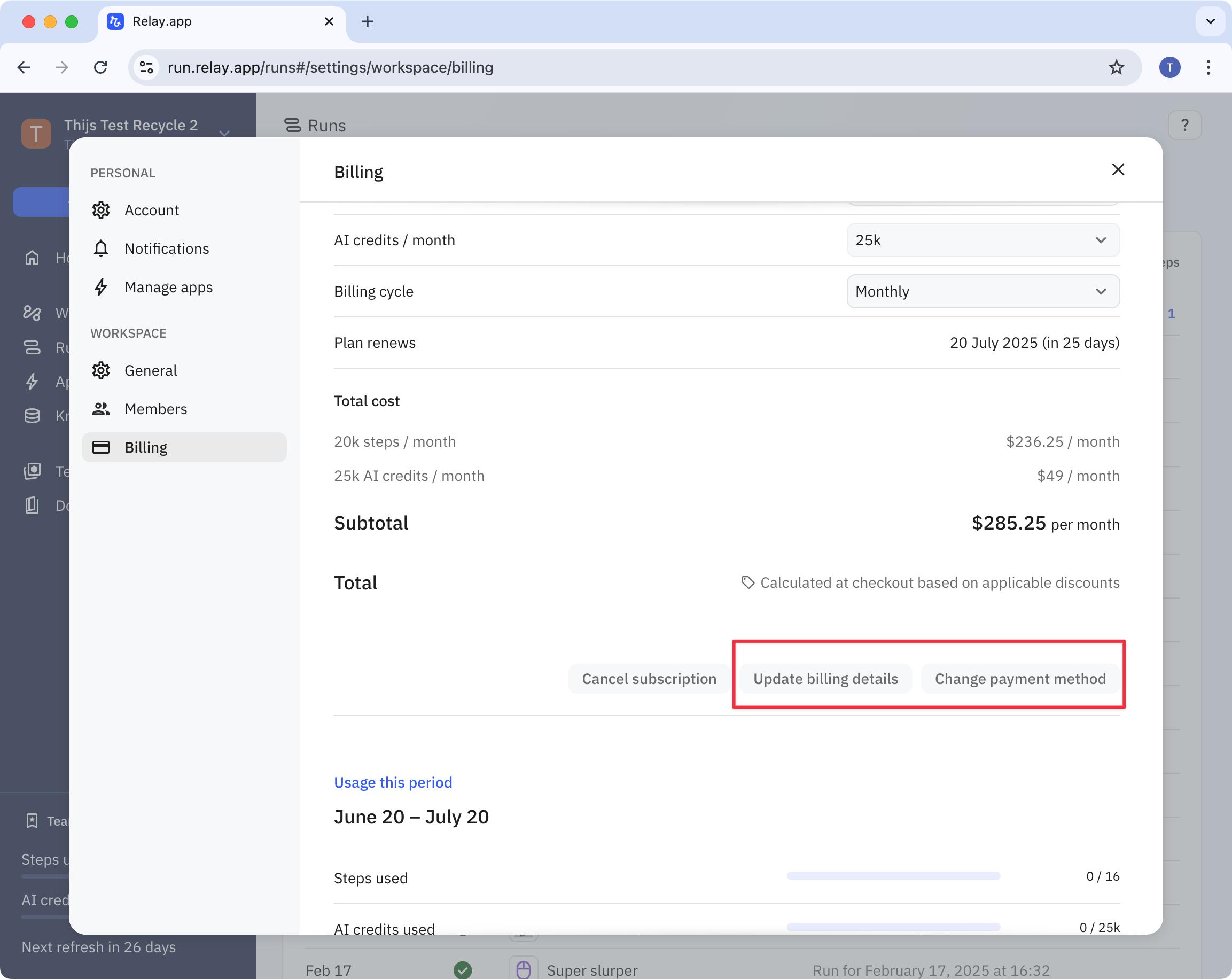This screenshot has width=1232, height=979.
Task: Click the browser address bar URL
Action: (330, 67)
